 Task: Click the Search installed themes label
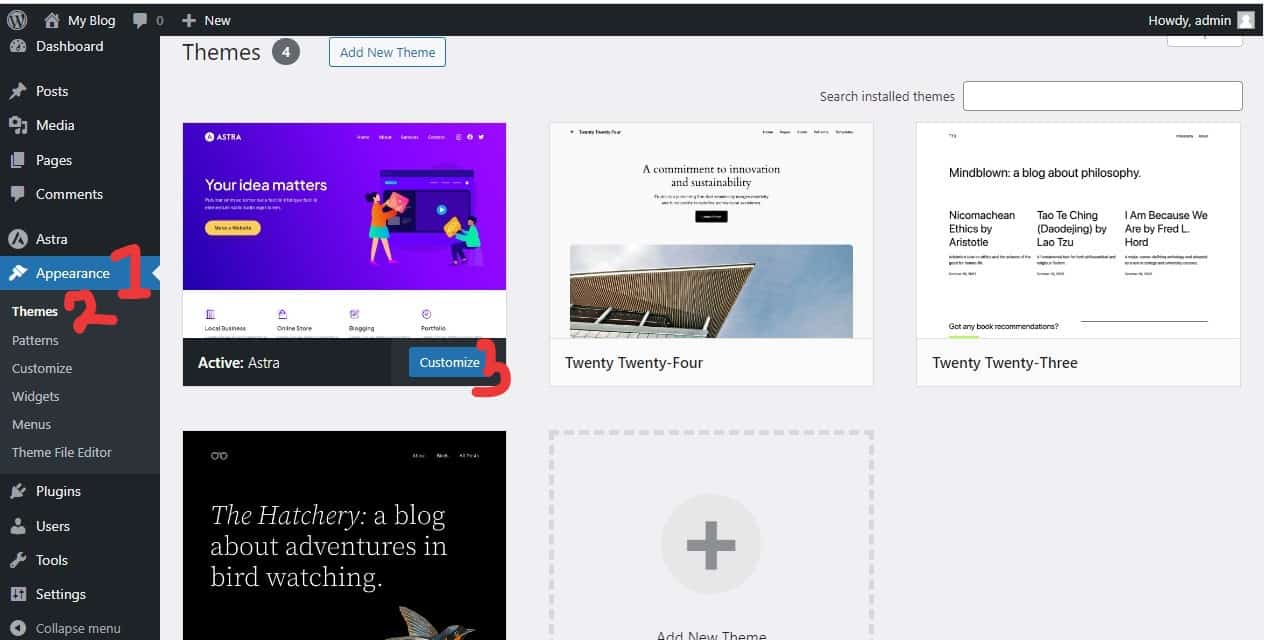click(887, 96)
